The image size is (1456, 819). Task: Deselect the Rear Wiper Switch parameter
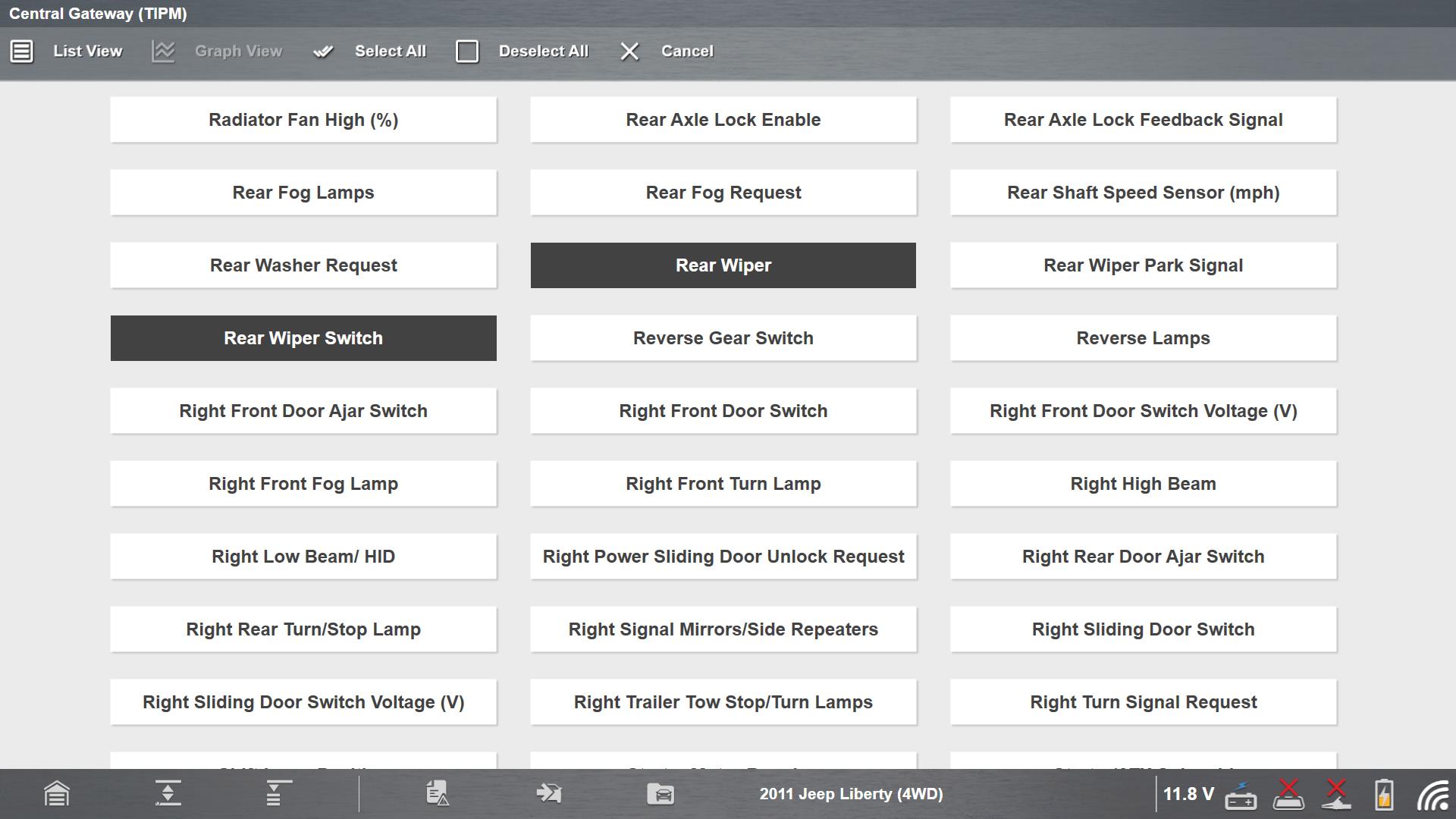click(303, 338)
